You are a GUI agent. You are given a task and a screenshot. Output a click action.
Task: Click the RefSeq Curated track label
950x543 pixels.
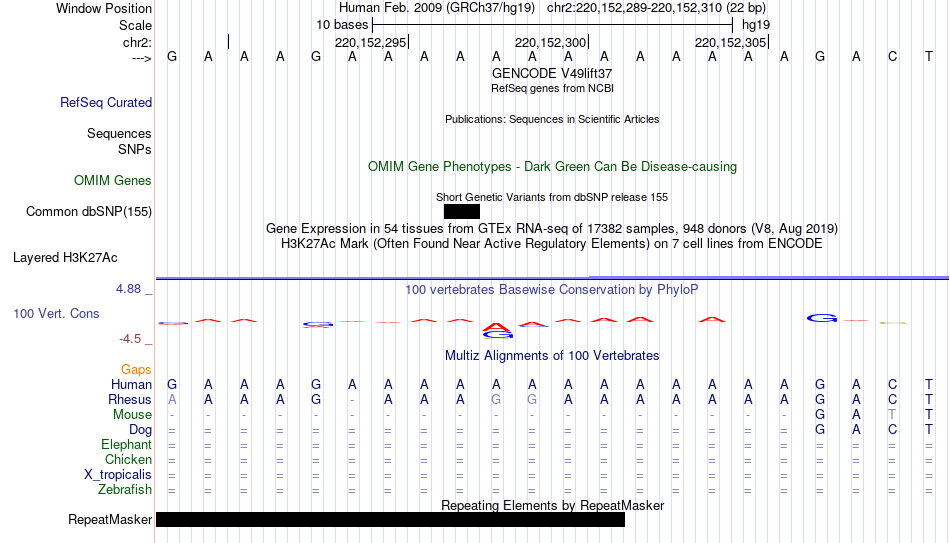pyautogui.click(x=106, y=102)
